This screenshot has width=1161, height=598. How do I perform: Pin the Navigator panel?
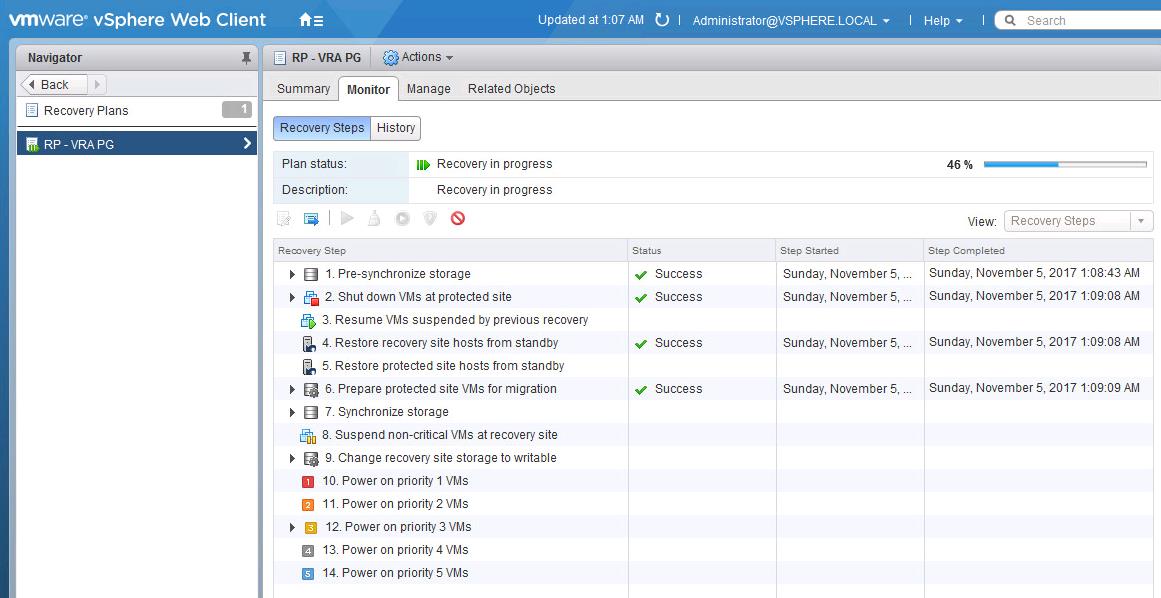(x=247, y=58)
